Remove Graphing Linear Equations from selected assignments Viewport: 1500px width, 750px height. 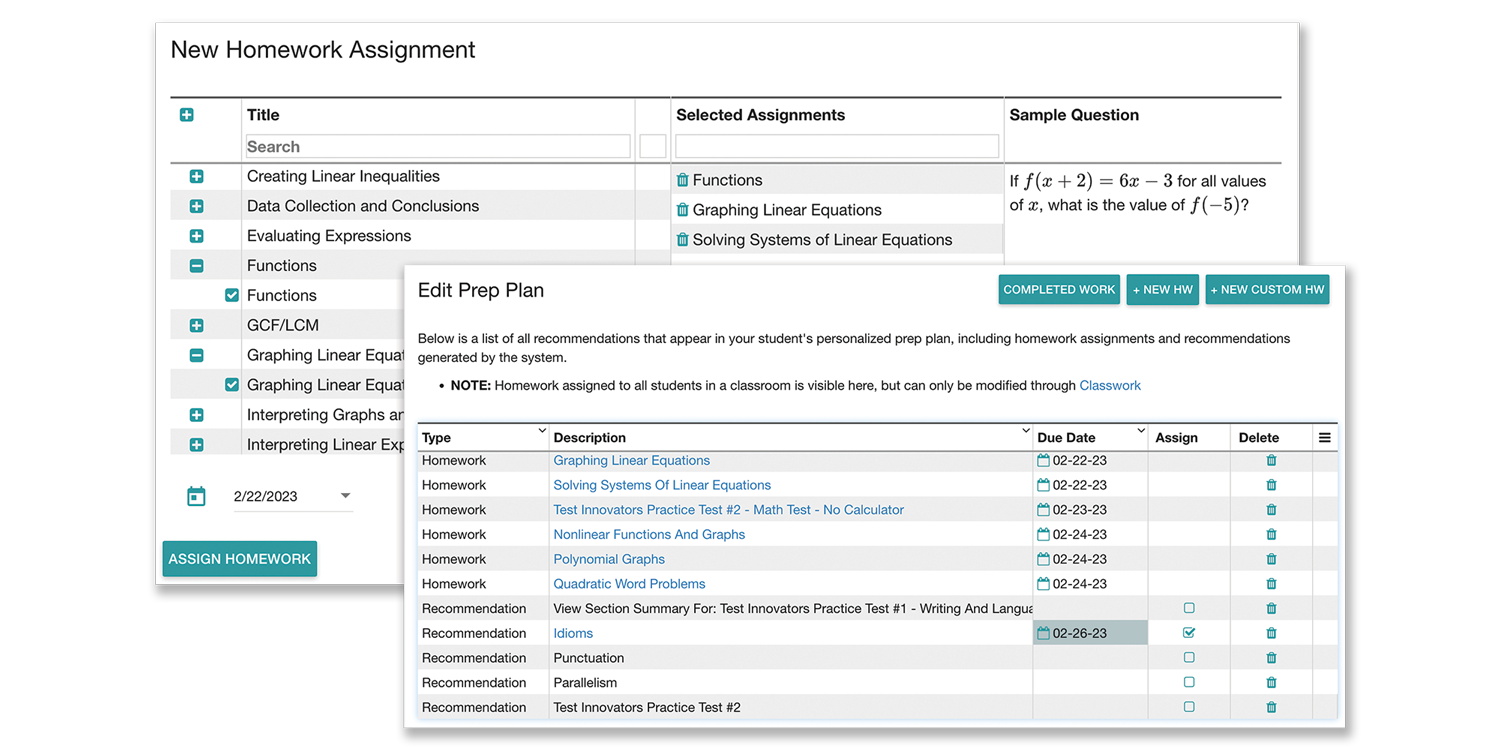[x=683, y=210]
